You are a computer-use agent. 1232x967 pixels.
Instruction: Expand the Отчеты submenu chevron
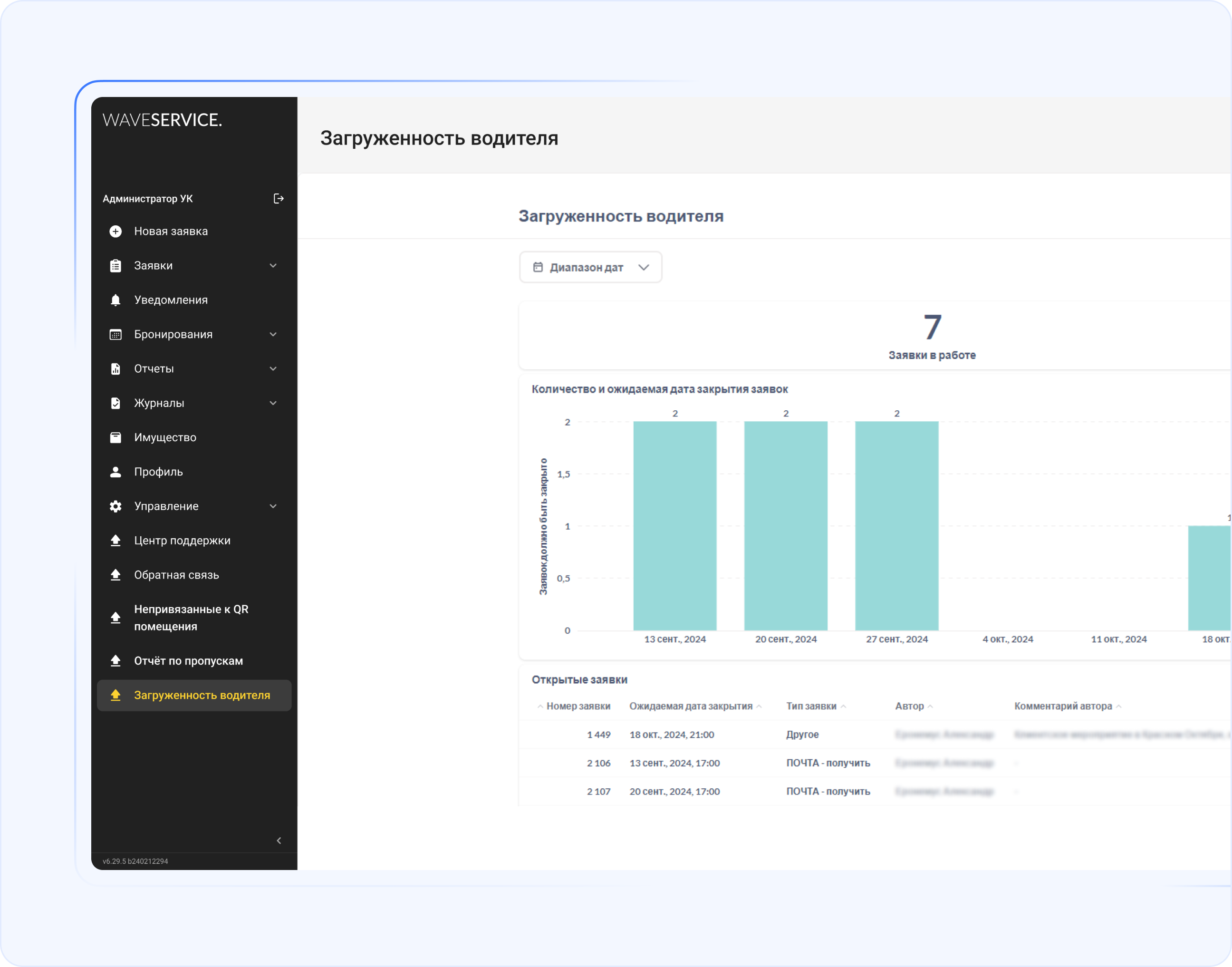[273, 369]
